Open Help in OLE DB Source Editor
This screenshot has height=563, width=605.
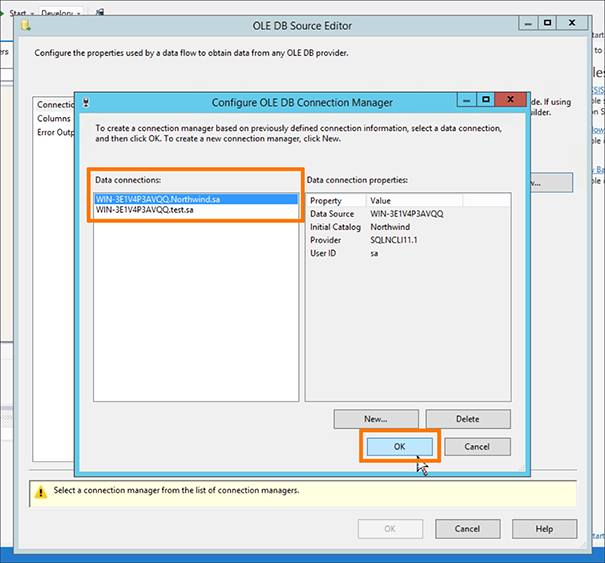tap(544, 529)
